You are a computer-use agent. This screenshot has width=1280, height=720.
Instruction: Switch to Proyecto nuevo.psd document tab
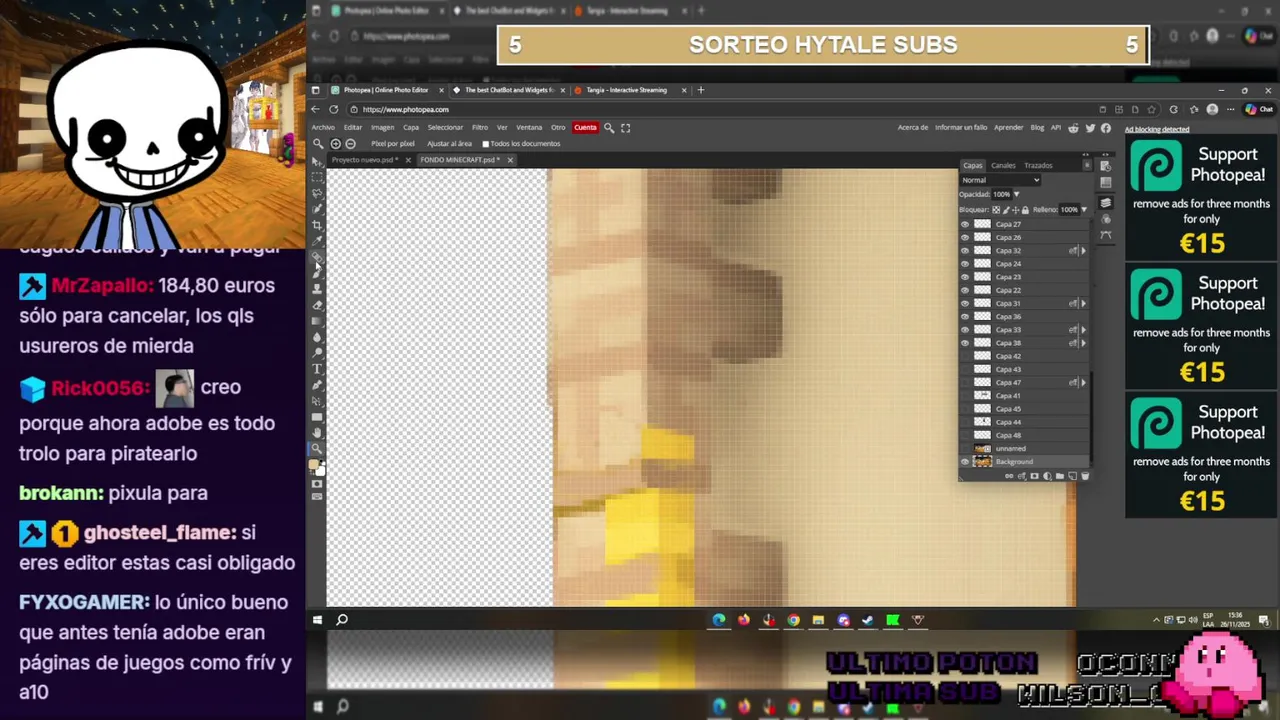pyautogui.click(x=365, y=160)
